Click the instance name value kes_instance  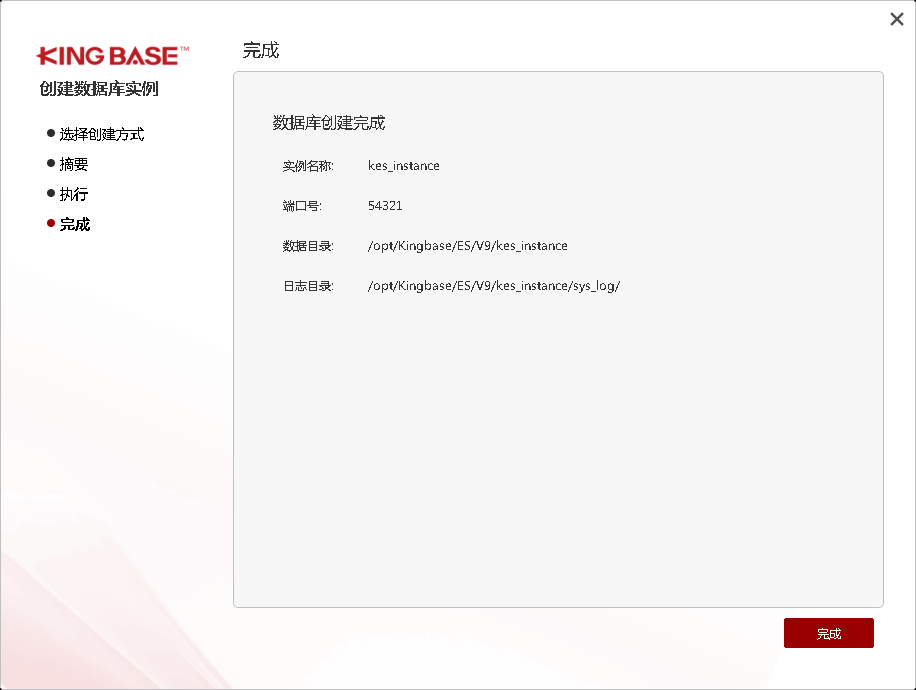point(404,165)
